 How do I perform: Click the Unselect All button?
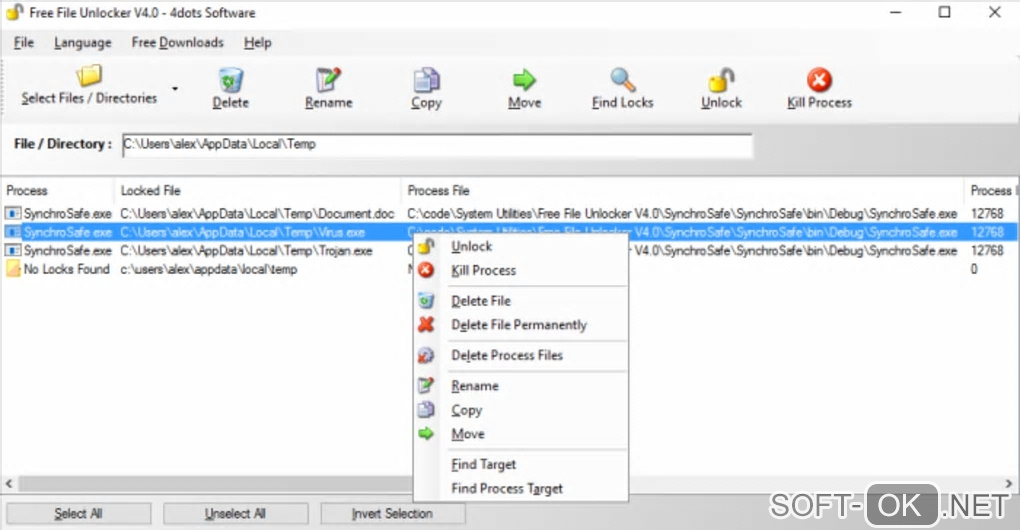coord(235,514)
